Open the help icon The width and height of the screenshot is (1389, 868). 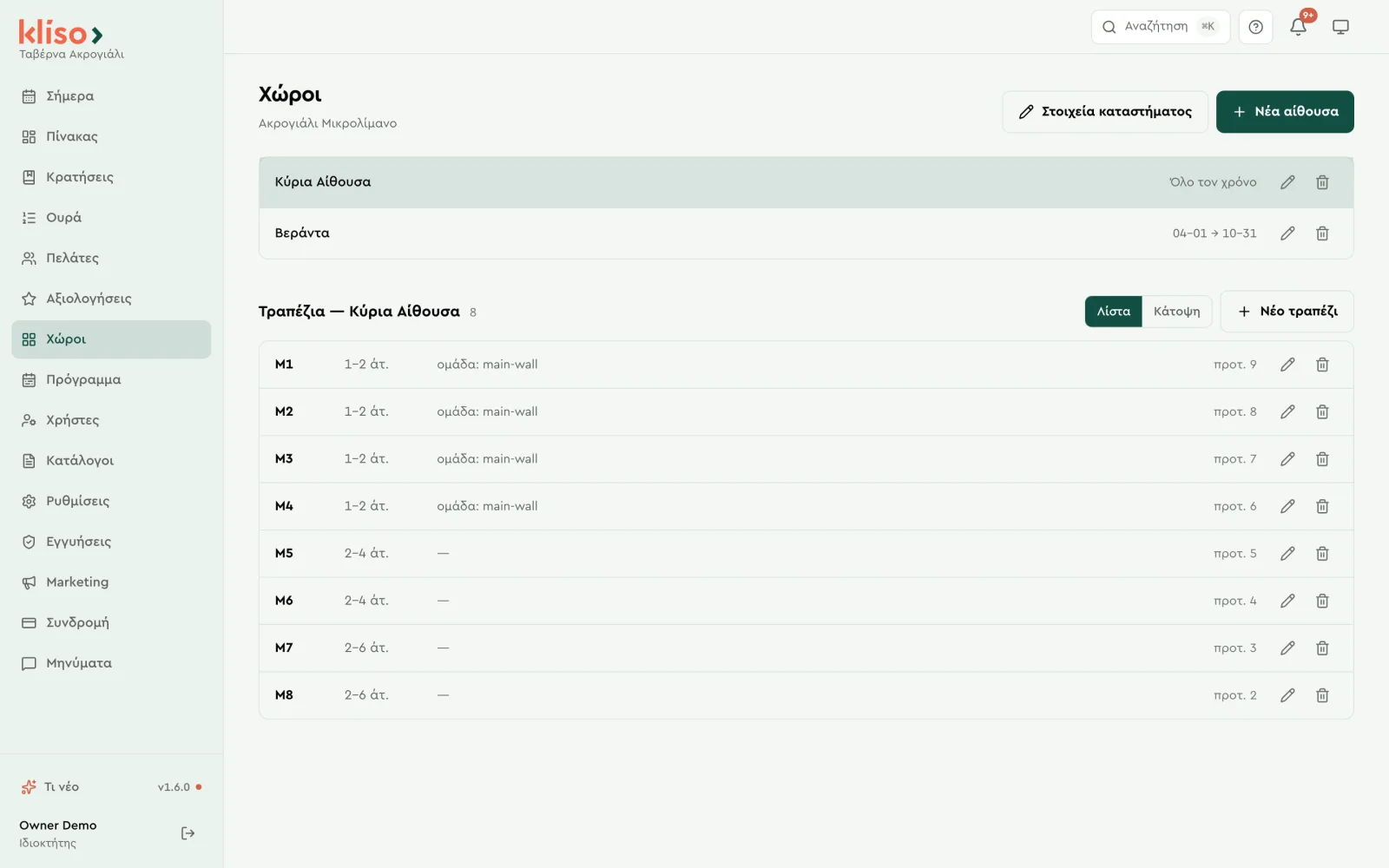[1255, 27]
